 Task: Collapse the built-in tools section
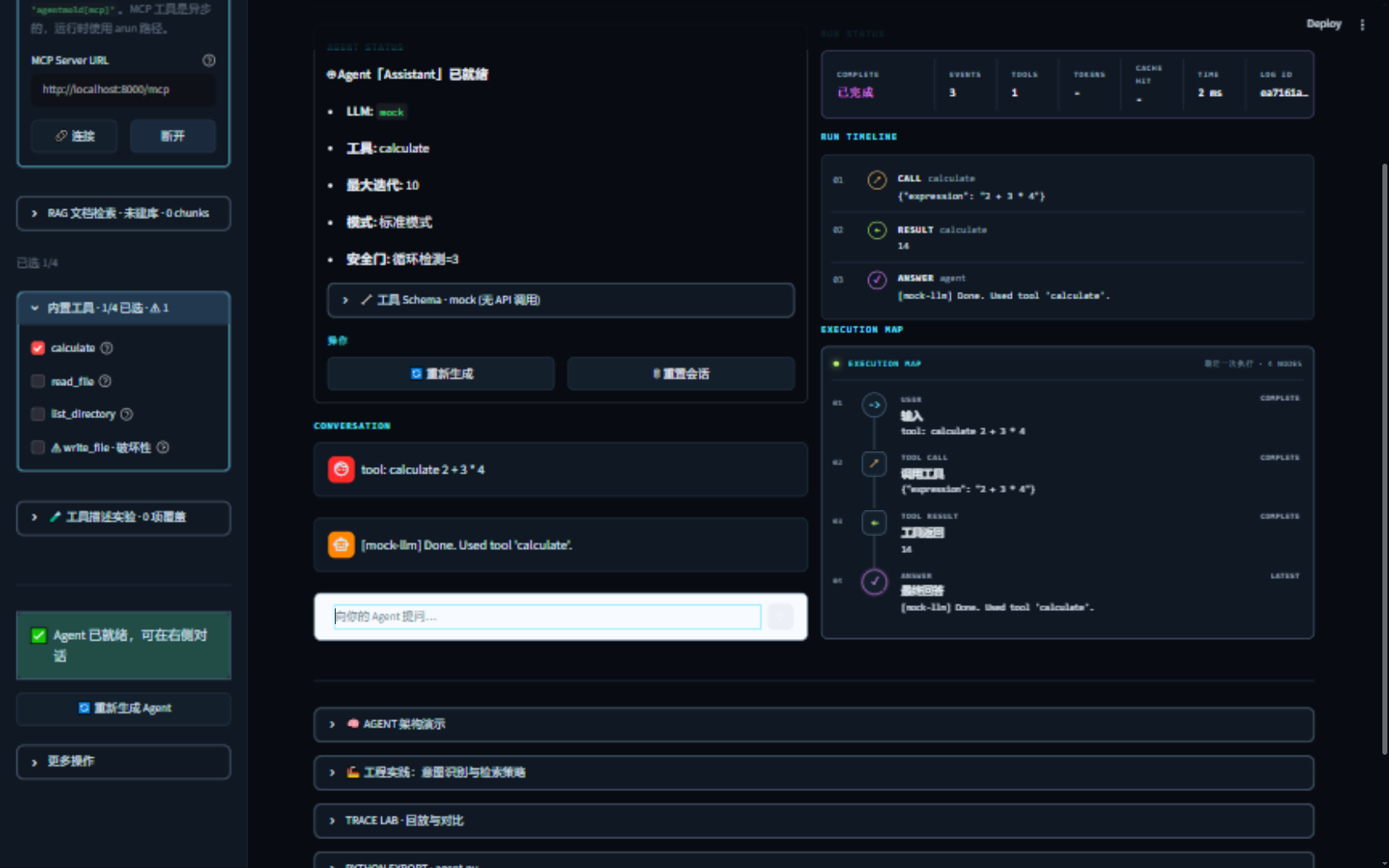click(123, 308)
